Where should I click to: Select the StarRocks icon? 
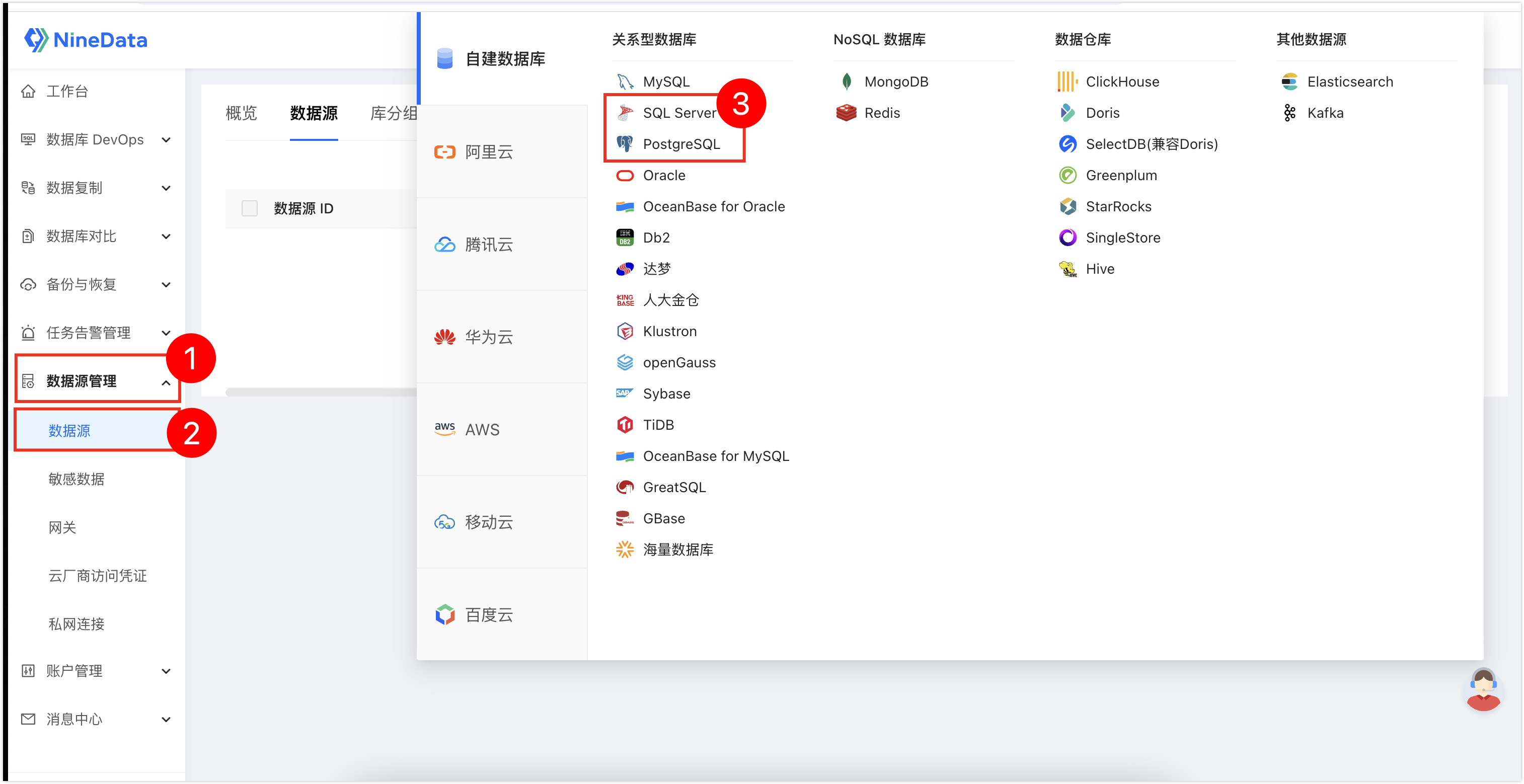(1068, 206)
